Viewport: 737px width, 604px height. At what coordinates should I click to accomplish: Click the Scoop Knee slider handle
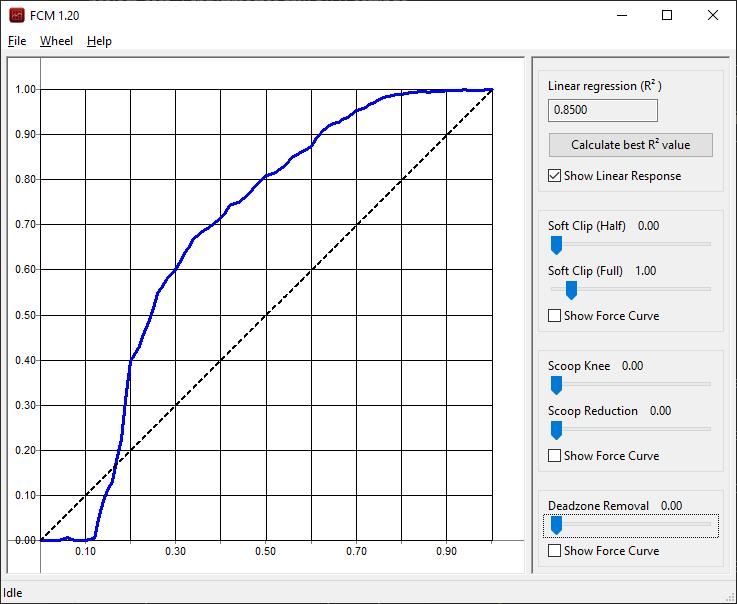pyautogui.click(x=556, y=385)
